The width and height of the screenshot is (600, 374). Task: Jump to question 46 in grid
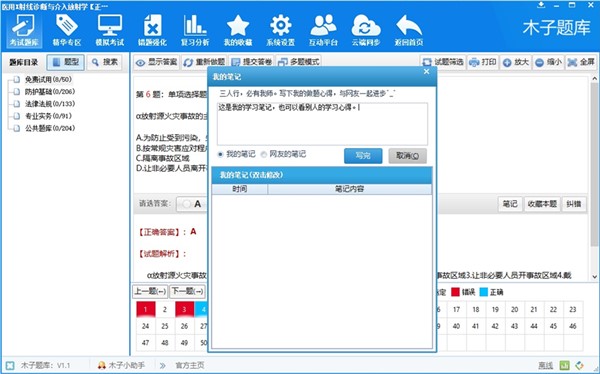[x=573, y=326]
